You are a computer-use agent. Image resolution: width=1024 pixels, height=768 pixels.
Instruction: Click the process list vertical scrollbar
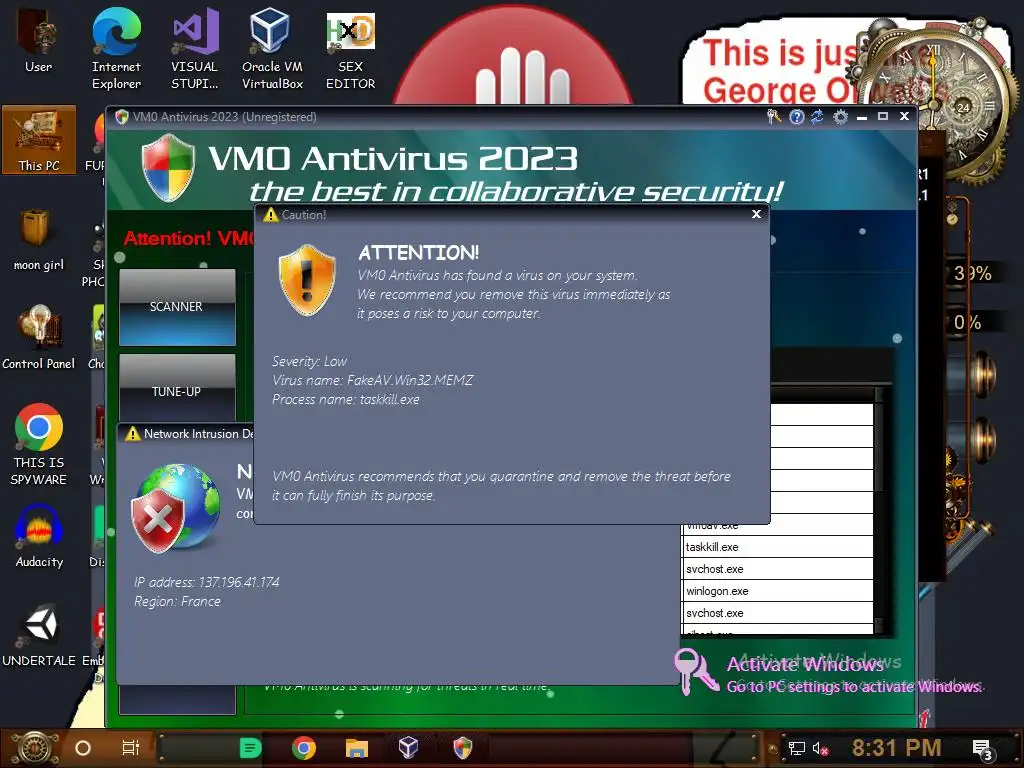click(x=879, y=509)
